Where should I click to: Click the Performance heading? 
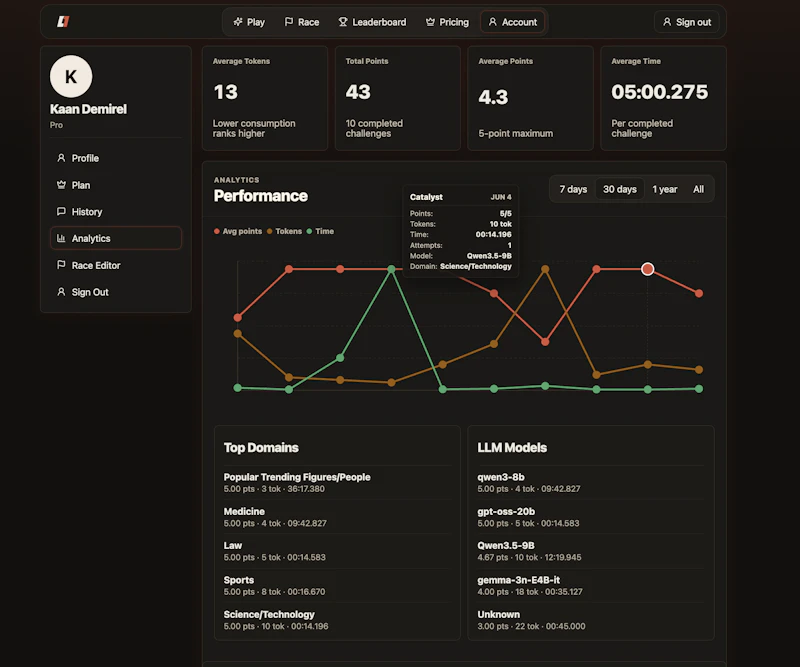pos(261,196)
